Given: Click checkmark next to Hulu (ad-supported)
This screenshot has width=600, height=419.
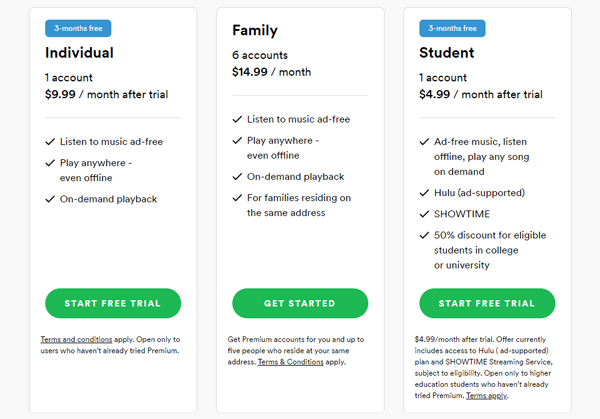Looking at the screenshot, I should 424,193.
